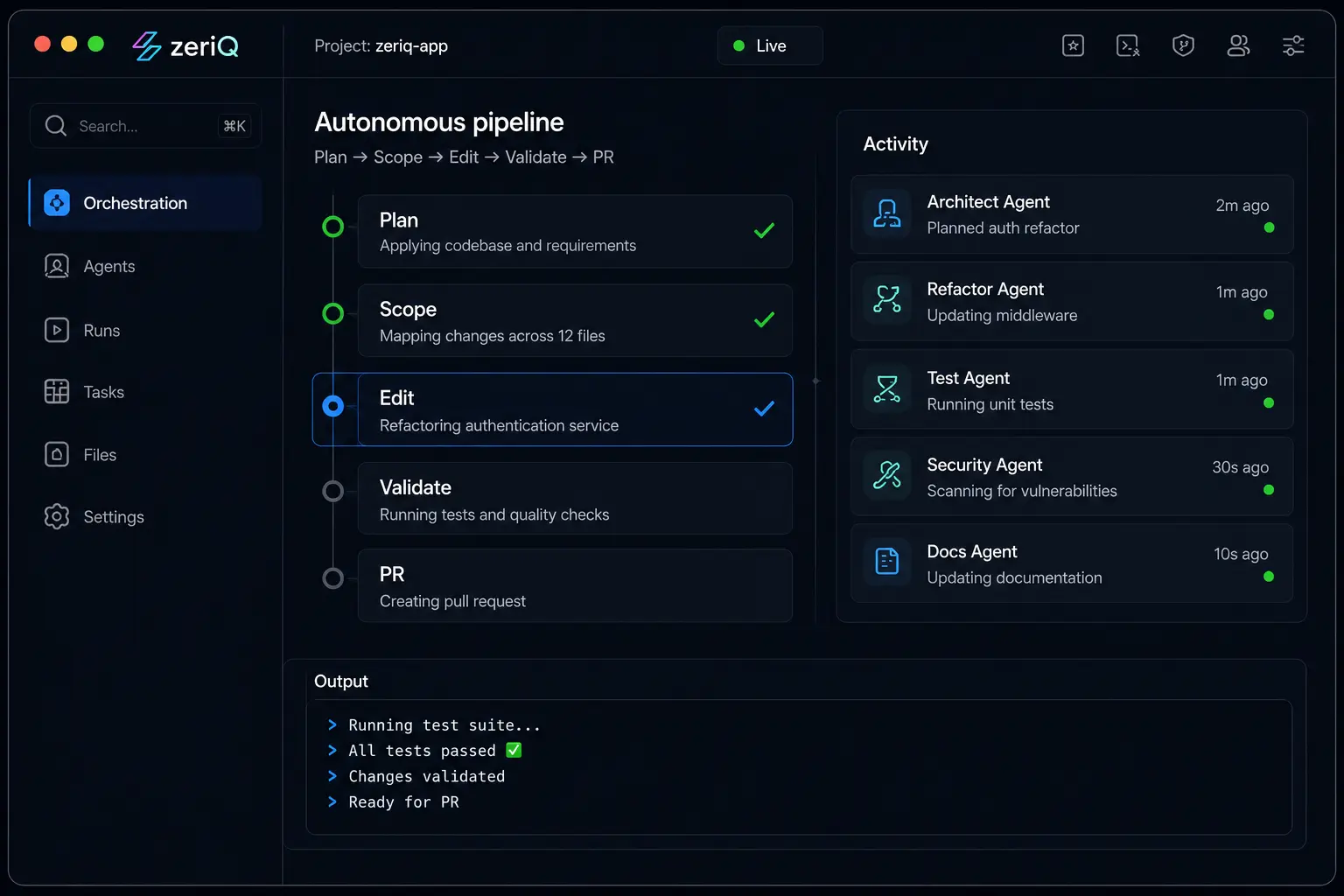1344x896 pixels.
Task: Select the active Edit step timeline node
Action: click(x=333, y=406)
